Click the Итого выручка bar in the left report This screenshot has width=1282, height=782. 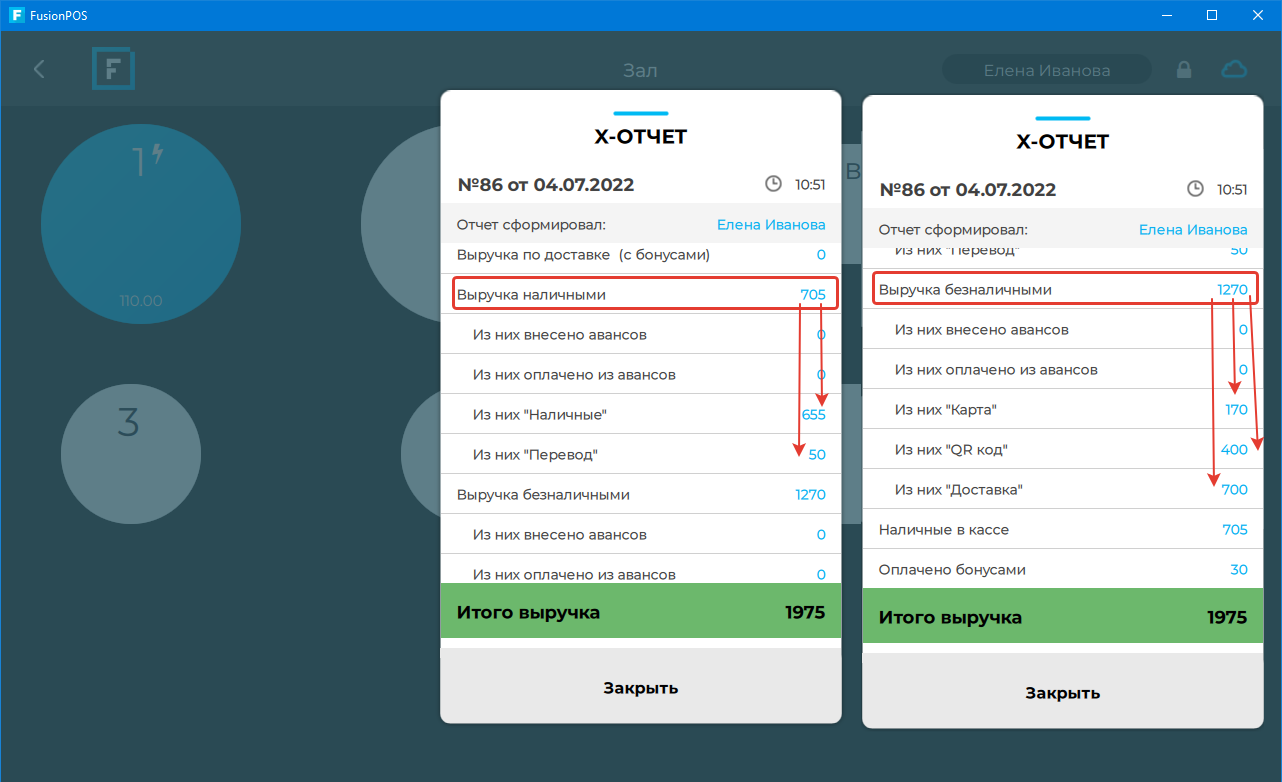coord(640,612)
